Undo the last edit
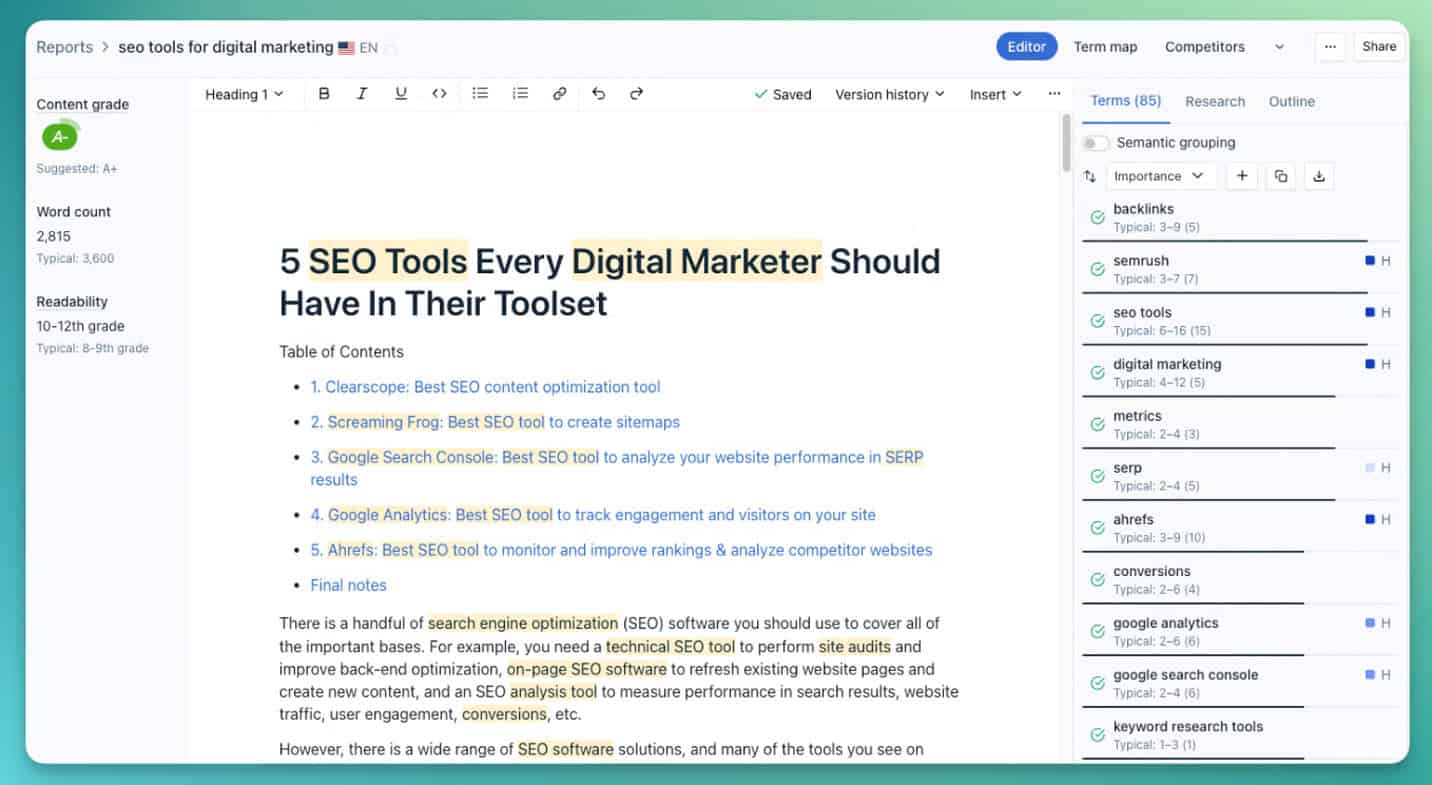Viewport: 1432px width, 785px height. (598, 94)
